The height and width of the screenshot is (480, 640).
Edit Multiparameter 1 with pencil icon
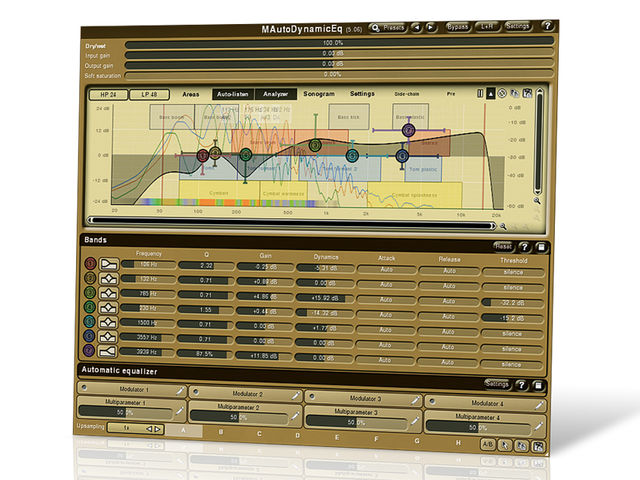pos(179,411)
